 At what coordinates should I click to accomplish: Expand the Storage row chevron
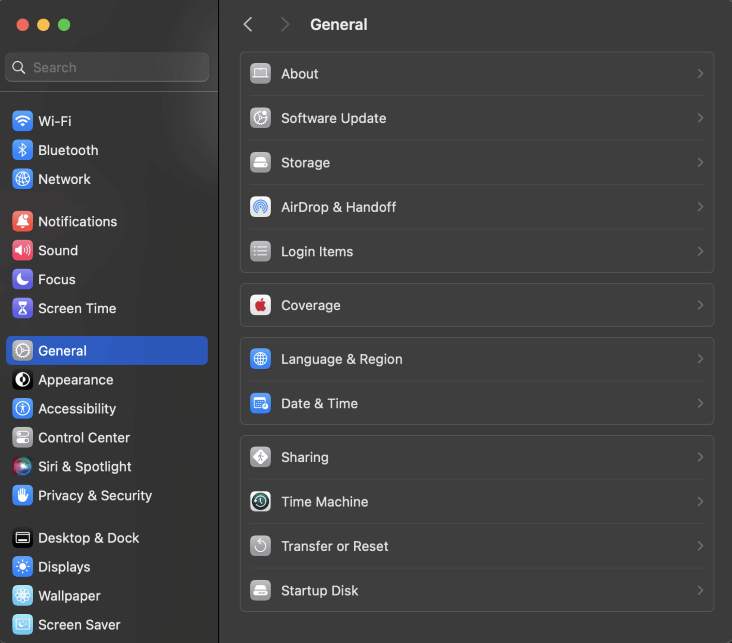(x=700, y=163)
